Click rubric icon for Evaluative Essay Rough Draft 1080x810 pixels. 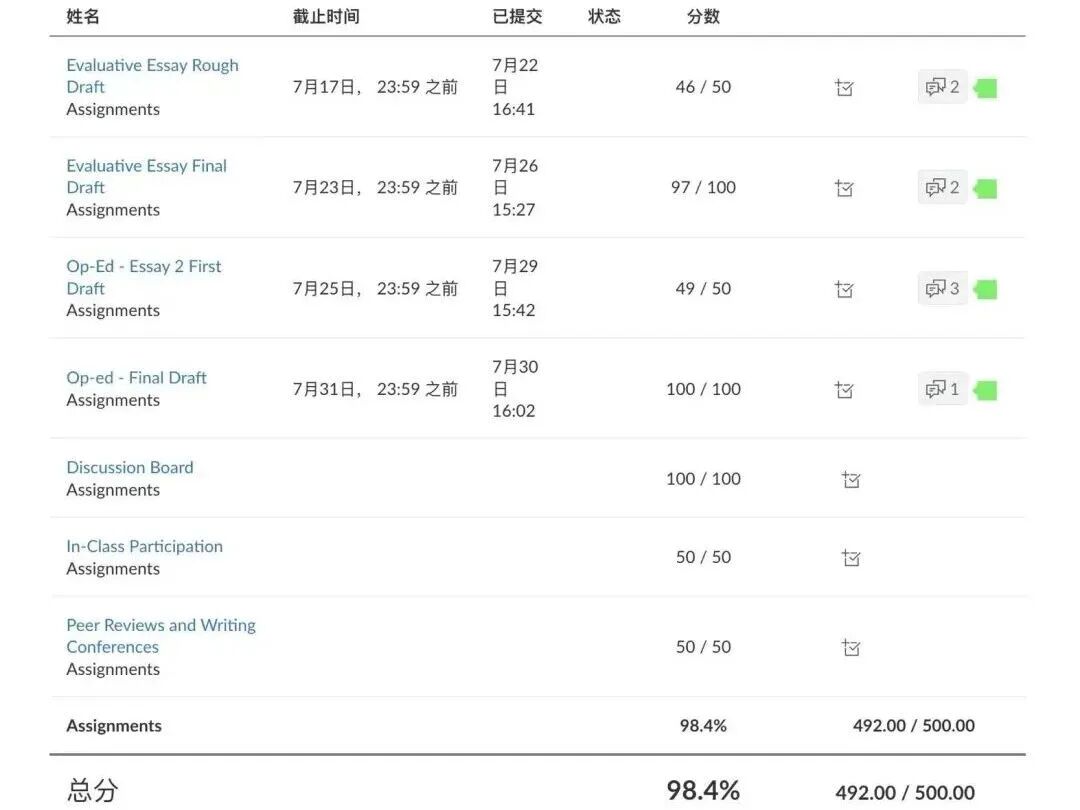click(x=844, y=88)
